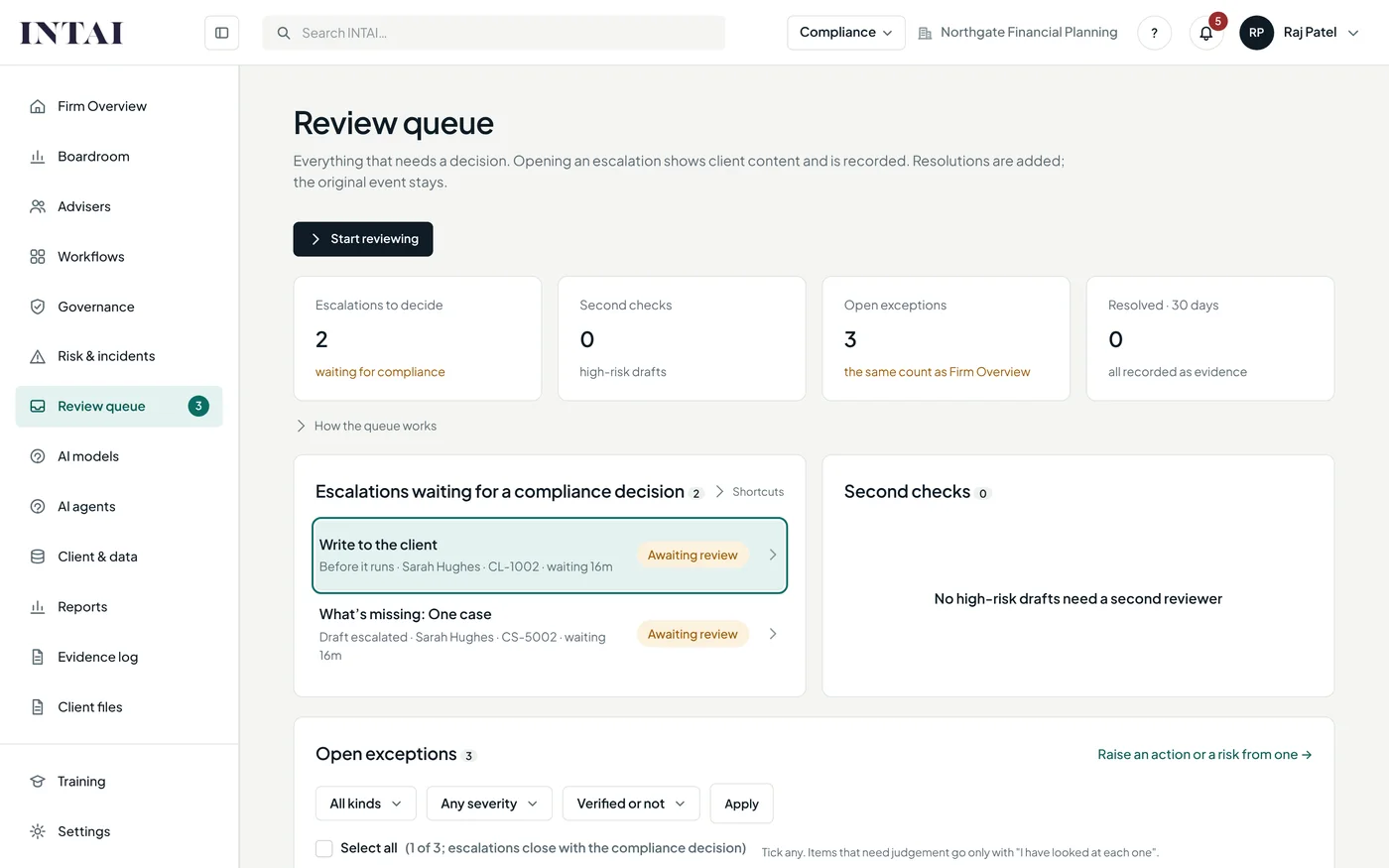Click the Search INTAI input field
This screenshot has width=1389, height=868.
coord(494,33)
